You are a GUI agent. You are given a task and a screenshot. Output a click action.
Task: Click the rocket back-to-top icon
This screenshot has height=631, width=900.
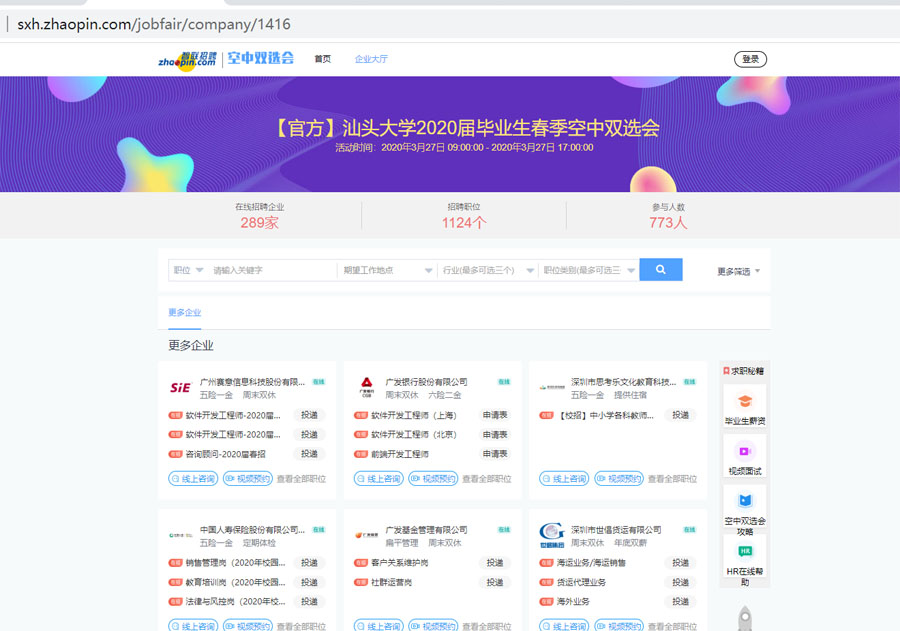(744, 618)
